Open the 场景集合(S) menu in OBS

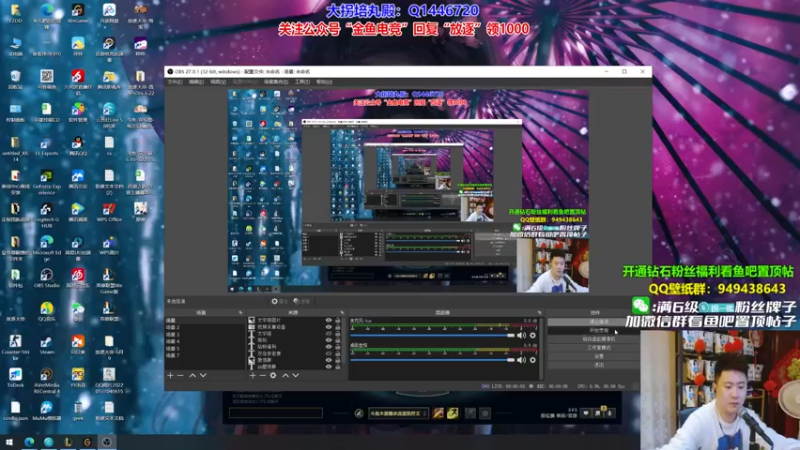276,82
